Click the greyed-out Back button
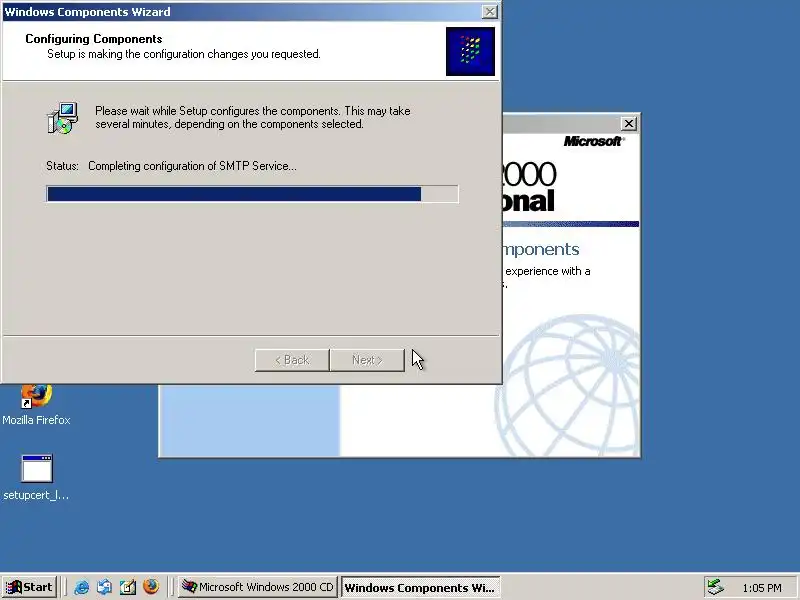Viewport: 800px width, 600px height. pyautogui.click(x=292, y=360)
